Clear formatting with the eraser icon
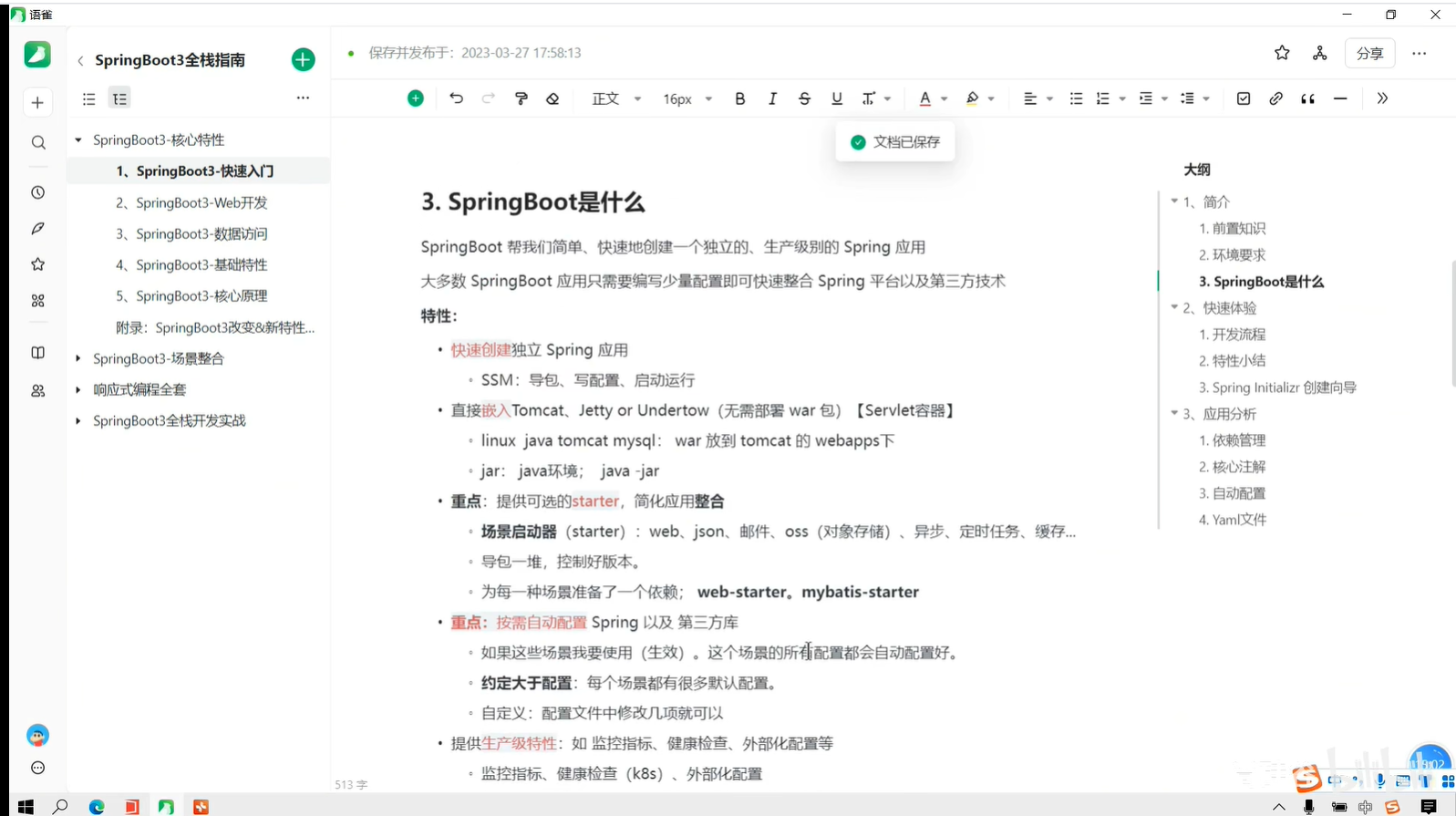Screen dimensions: 1456x816 552,98
